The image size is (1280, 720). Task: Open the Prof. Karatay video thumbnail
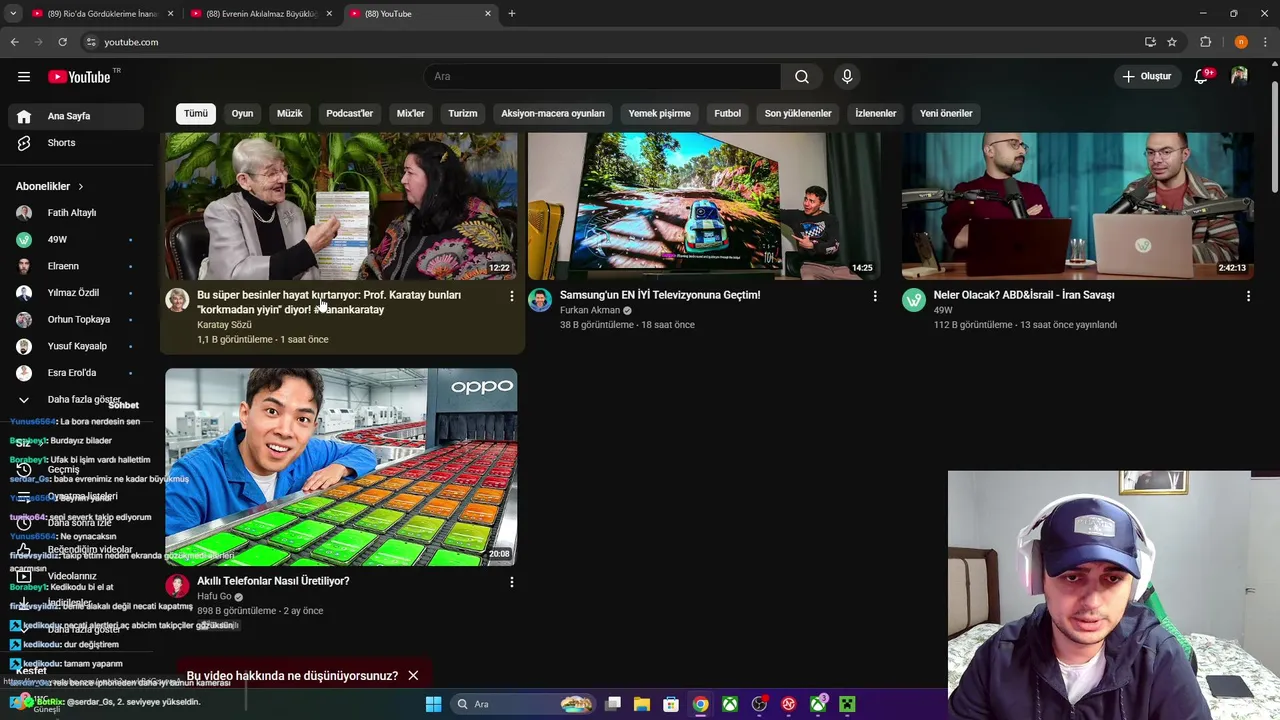341,206
